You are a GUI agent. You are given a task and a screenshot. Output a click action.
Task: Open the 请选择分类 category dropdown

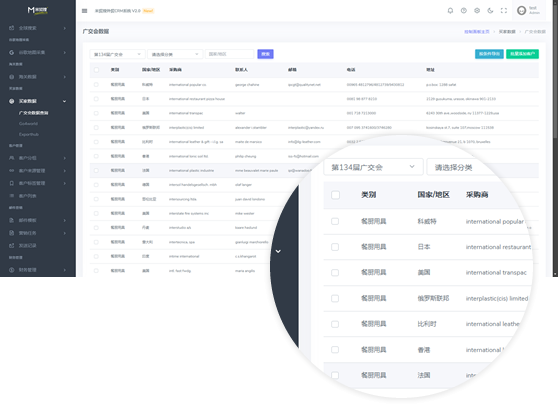pyautogui.click(x=175, y=54)
